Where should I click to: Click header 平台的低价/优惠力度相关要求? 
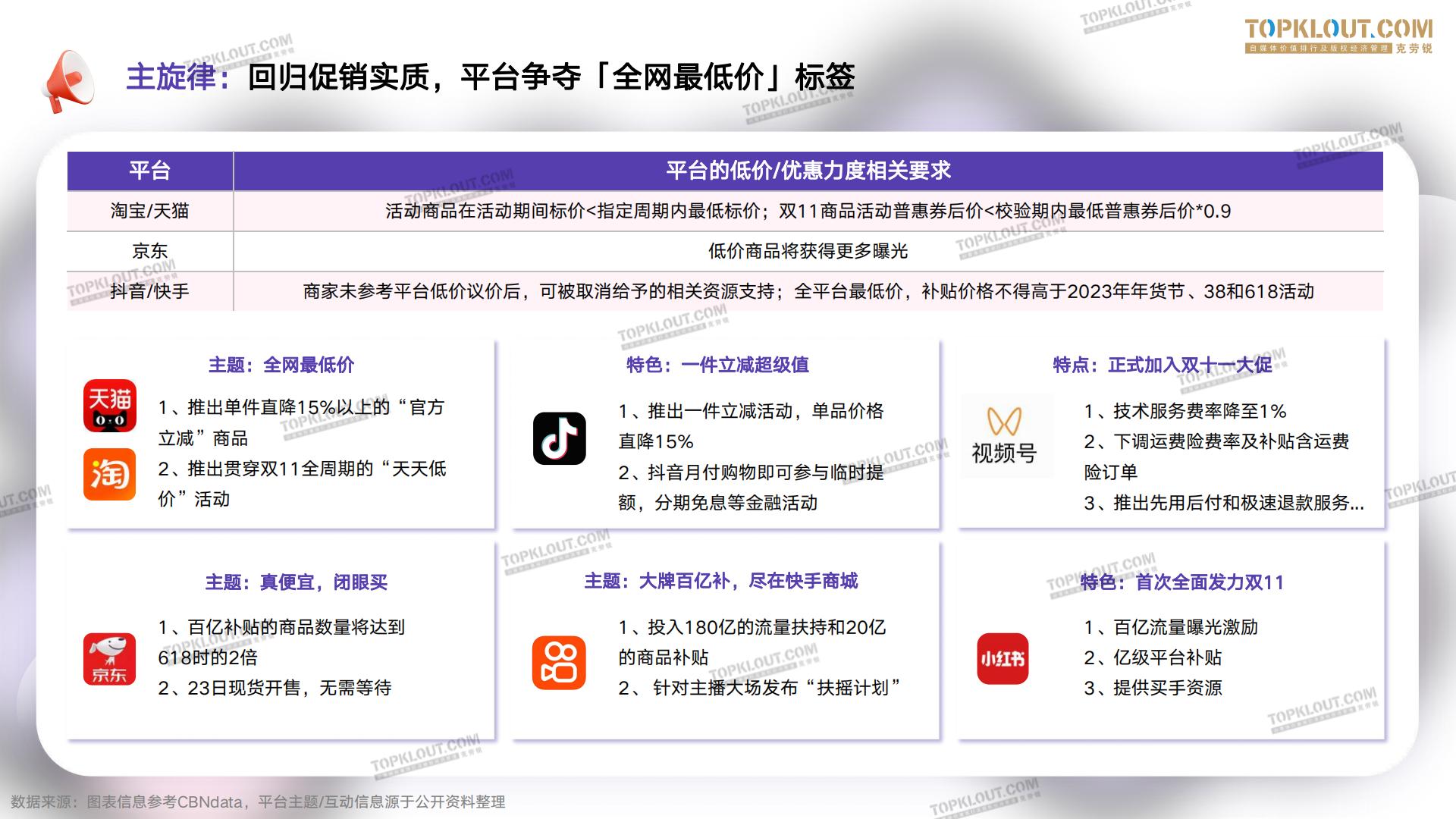tap(808, 171)
